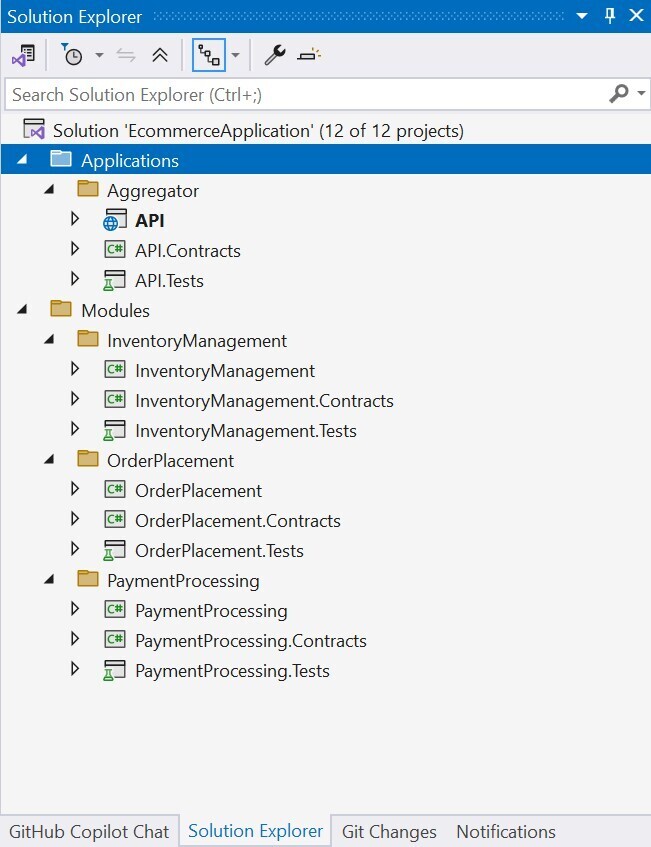Image resolution: width=651 pixels, height=847 pixels.
Task: Click OrderPlacement.Tests flask icon
Action: [x=114, y=550]
